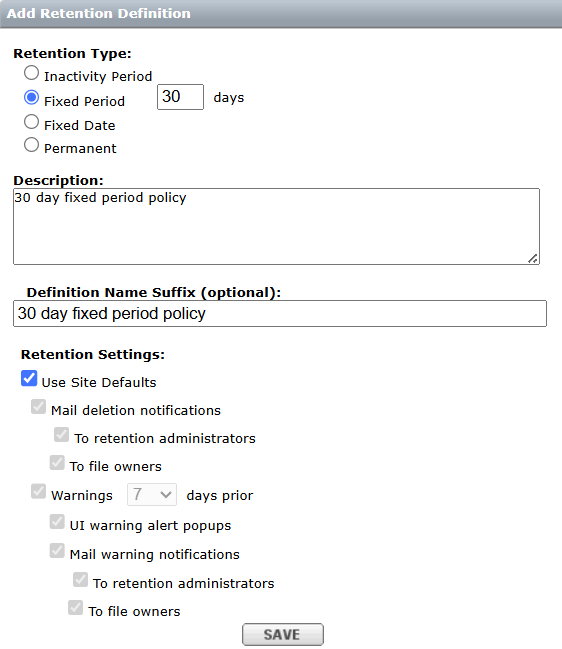Toggle the Mail deletion notifications checkbox
The width and height of the screenshot is (562, 649).
coord(38,406)
